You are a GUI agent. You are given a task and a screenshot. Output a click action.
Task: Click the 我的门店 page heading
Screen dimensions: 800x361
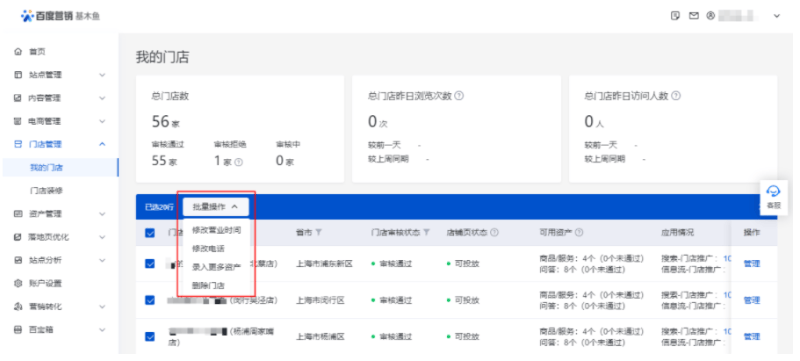pyautogui.click(x=162, y=57)
